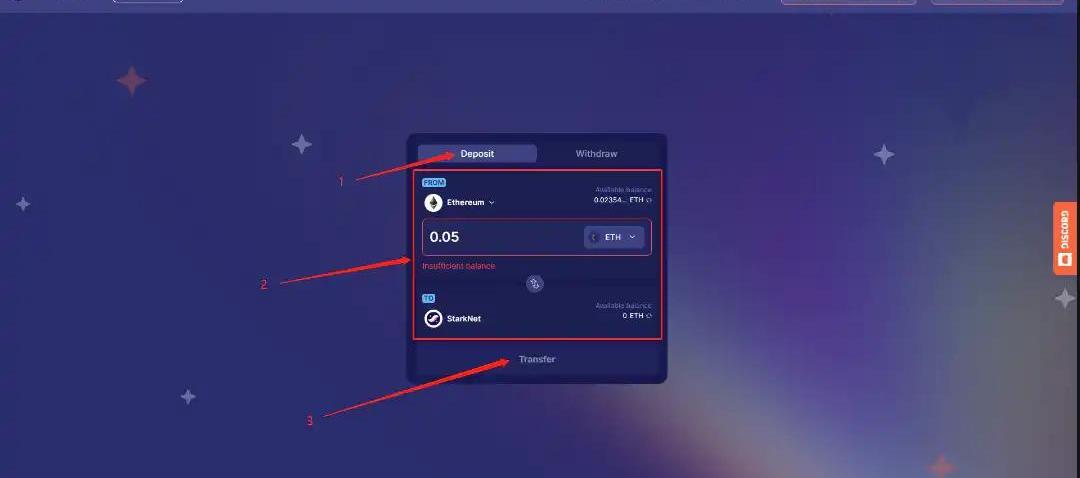1080x478 pixels.
Task: Refresh the Ethereum available balance
Action: click(649, 200)
